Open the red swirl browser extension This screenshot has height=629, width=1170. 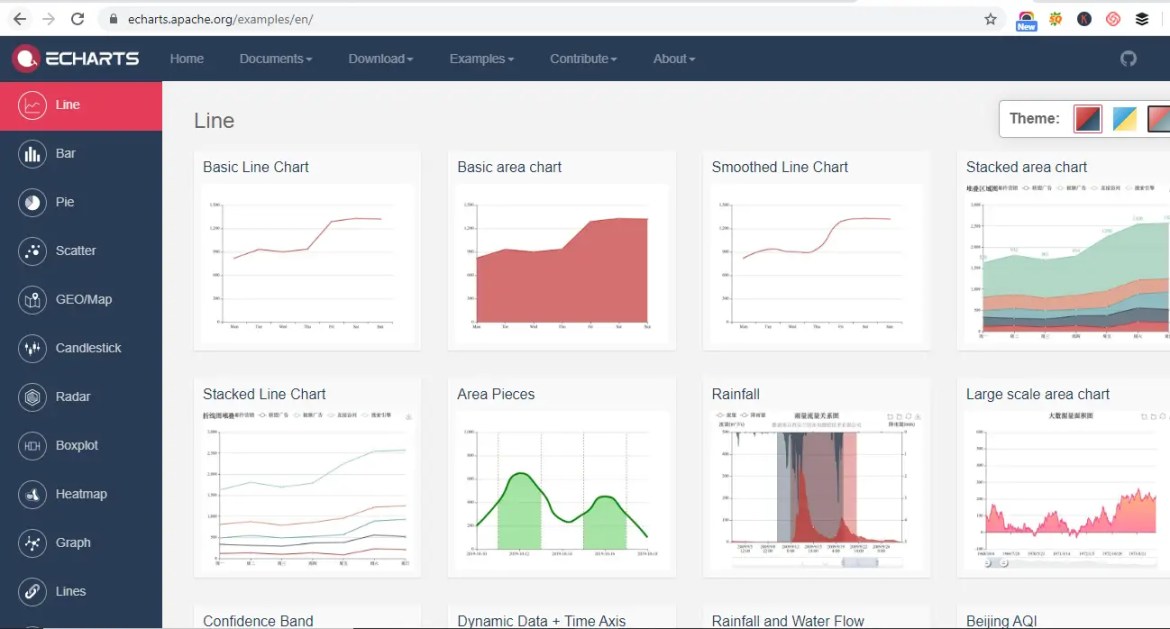(x=1113, y=19)
